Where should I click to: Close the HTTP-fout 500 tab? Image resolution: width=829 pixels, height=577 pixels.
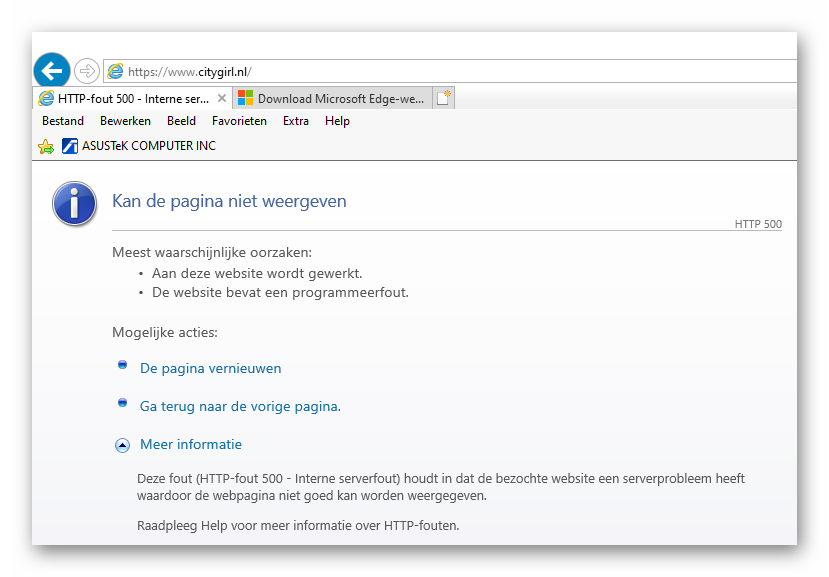222,98
